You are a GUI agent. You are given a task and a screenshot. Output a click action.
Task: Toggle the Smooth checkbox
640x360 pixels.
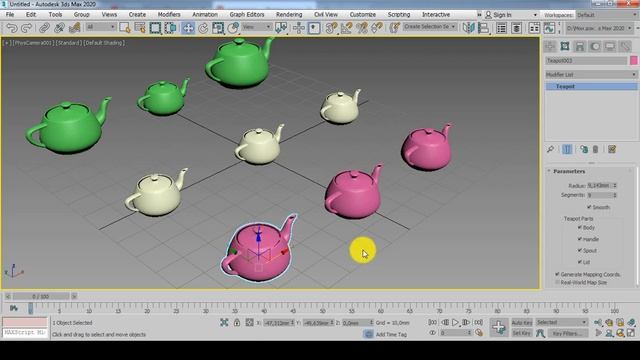589,207
